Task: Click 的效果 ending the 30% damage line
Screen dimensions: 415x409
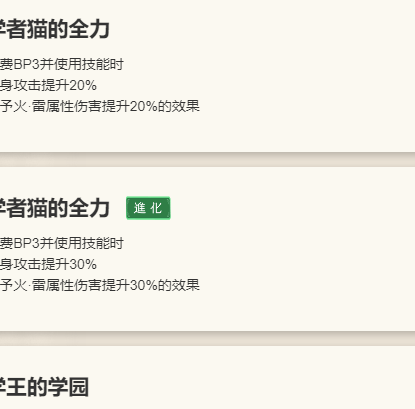Action: (x=179, y=285)
